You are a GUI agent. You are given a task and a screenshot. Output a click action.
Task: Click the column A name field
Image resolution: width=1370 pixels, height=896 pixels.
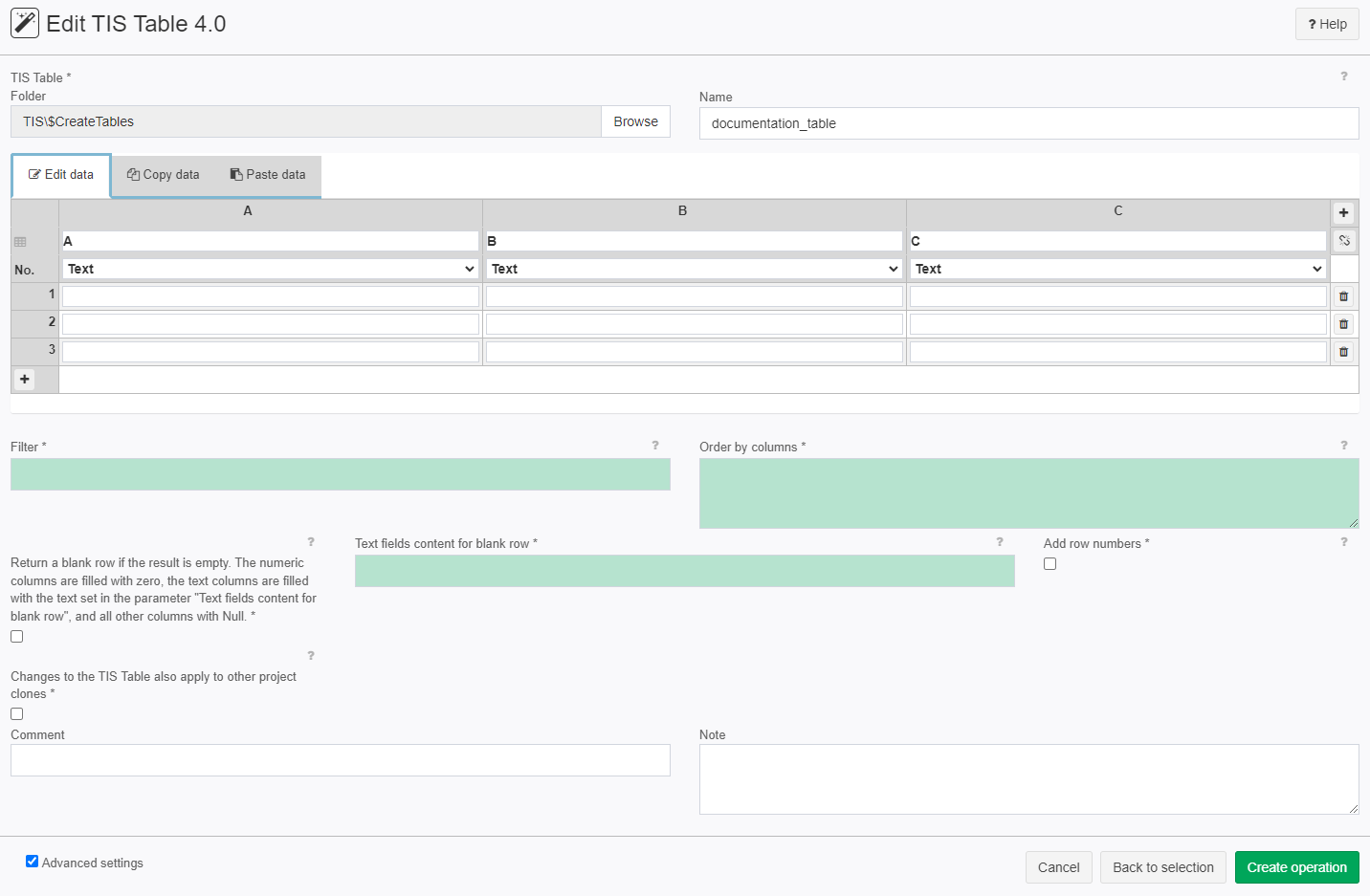[x=270, y=241]
